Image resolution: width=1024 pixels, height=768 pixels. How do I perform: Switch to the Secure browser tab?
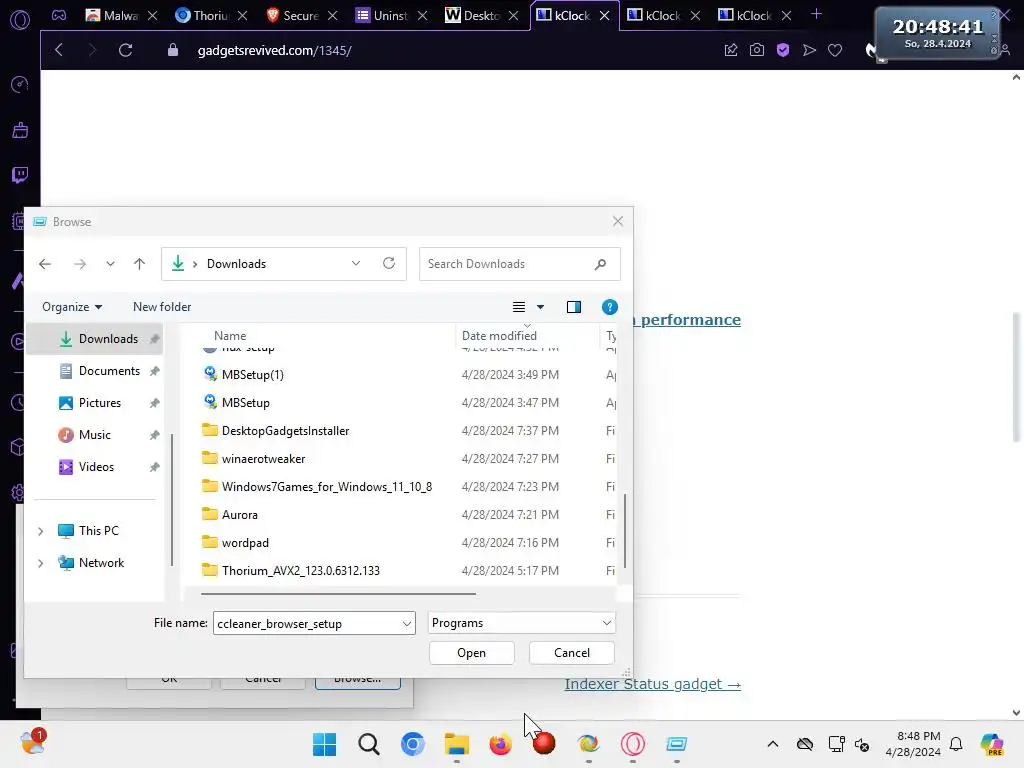[301, 15]
